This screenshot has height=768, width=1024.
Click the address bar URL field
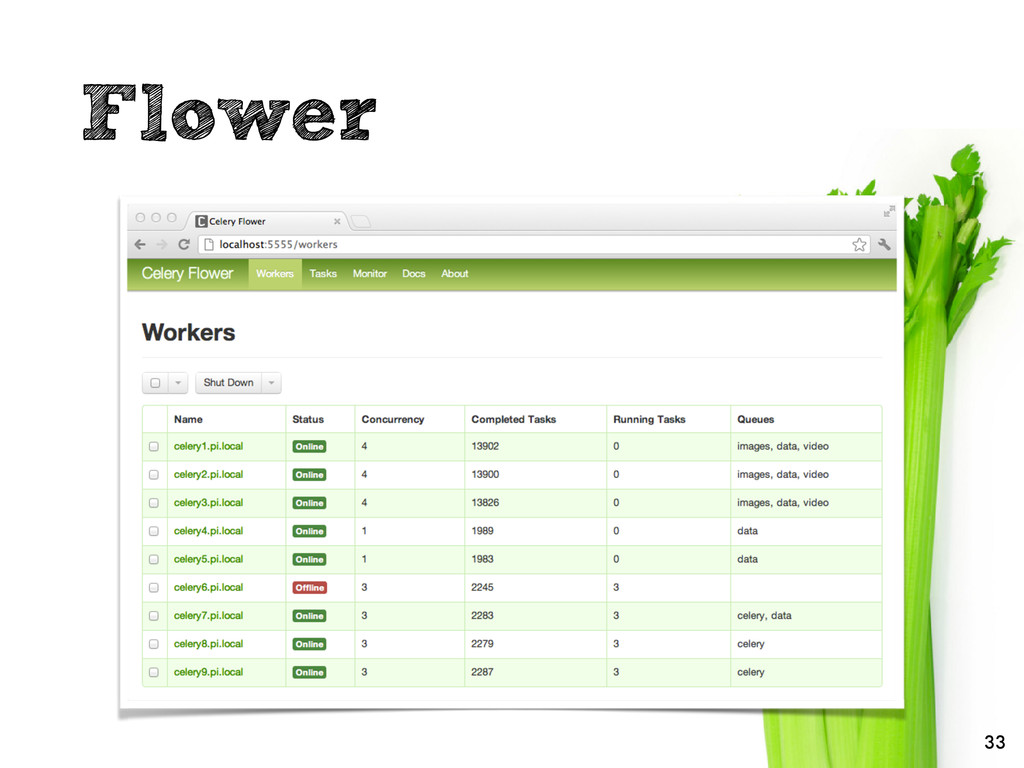pyautogui.click(x=534, y=244)
